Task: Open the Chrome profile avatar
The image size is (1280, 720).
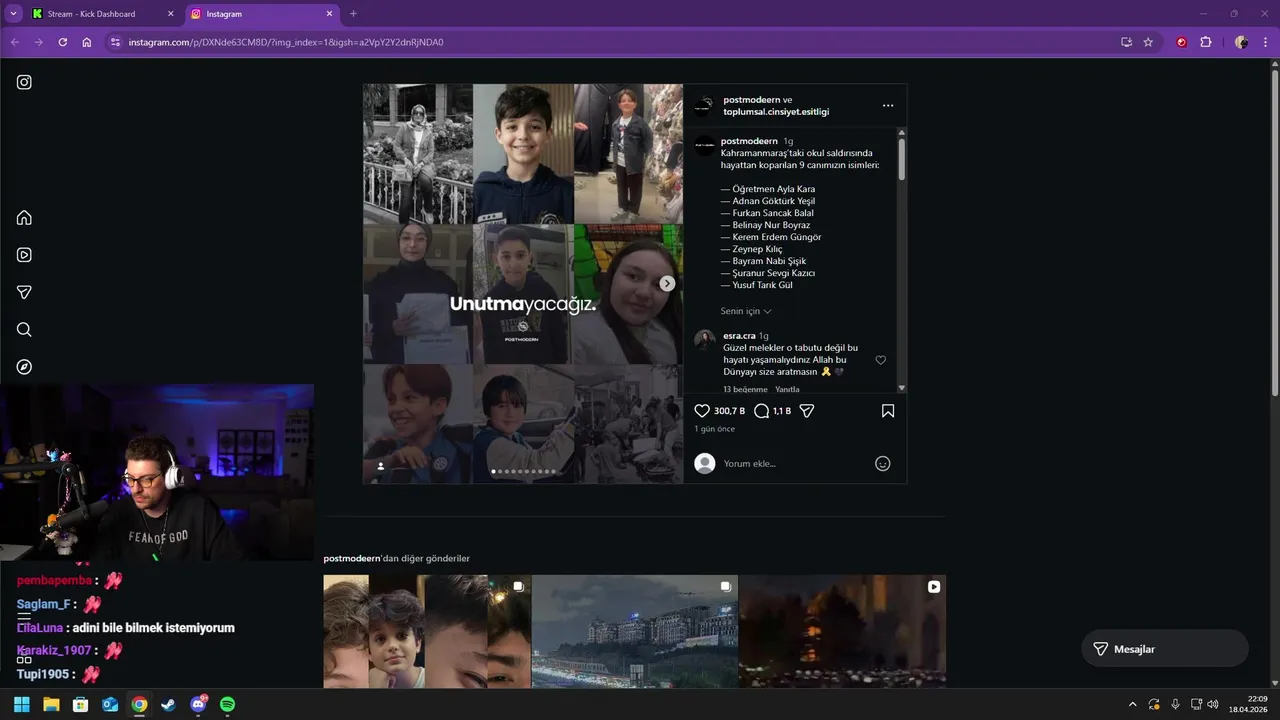Action: (x=1241, y=42)
